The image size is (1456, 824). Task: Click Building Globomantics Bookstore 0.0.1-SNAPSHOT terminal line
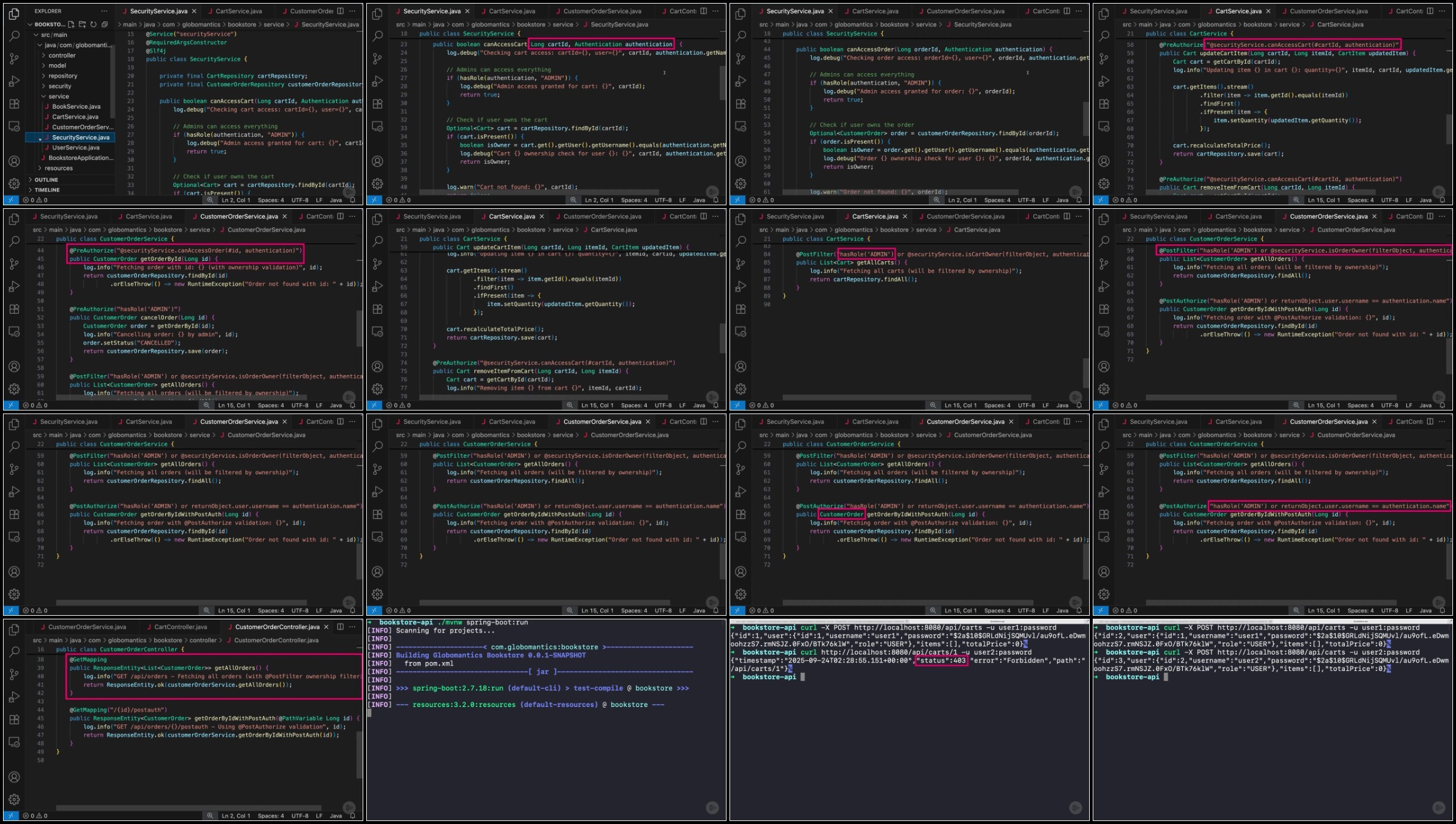(x=491, y=655)
